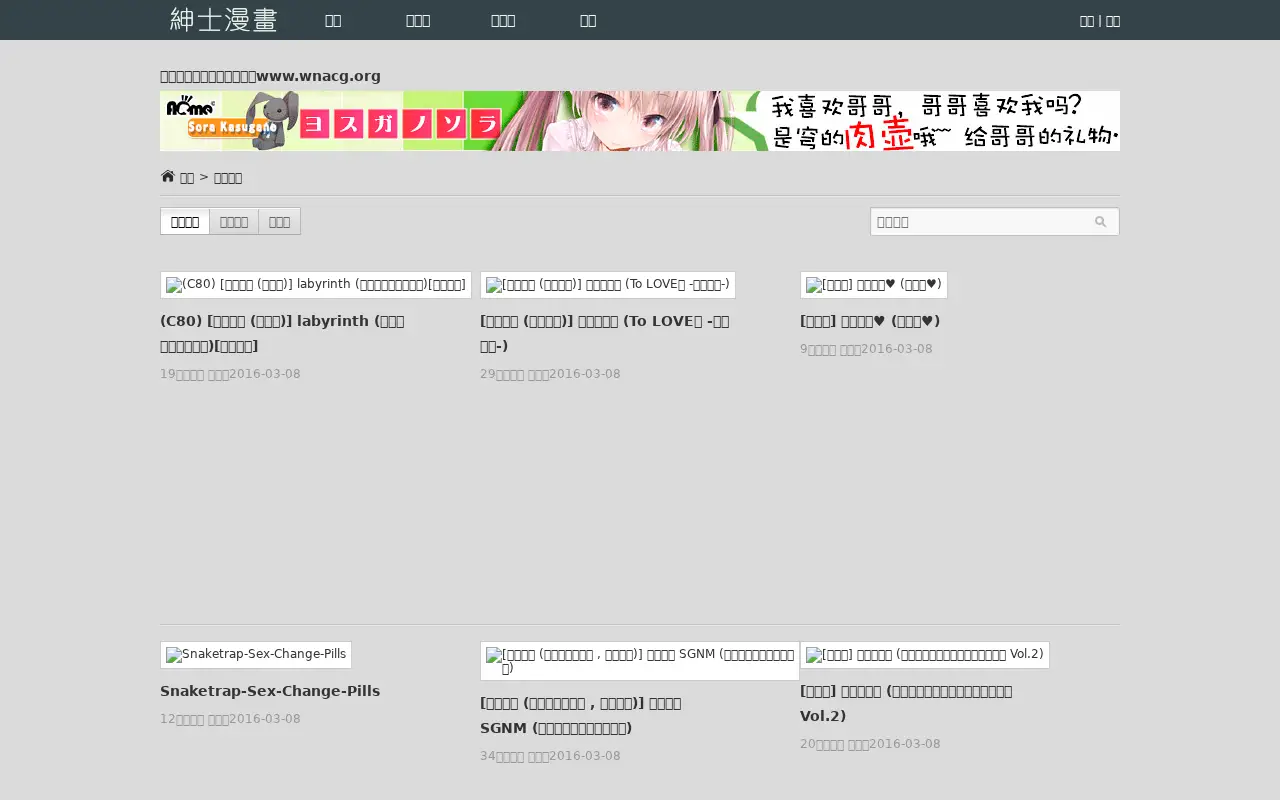Open the 'Snaketrap-Sex-Change-Pills' bold title link

point(270,691)
